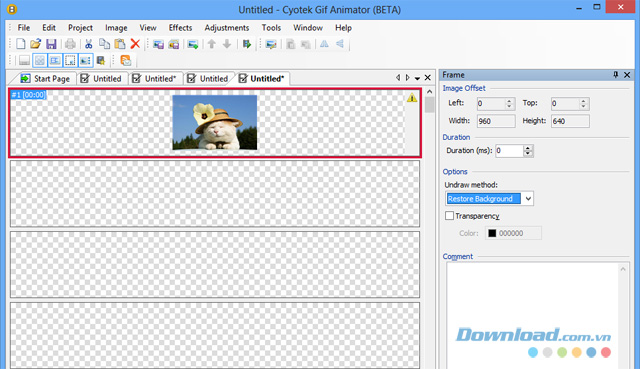Open the Tools menu

point(271,28)
